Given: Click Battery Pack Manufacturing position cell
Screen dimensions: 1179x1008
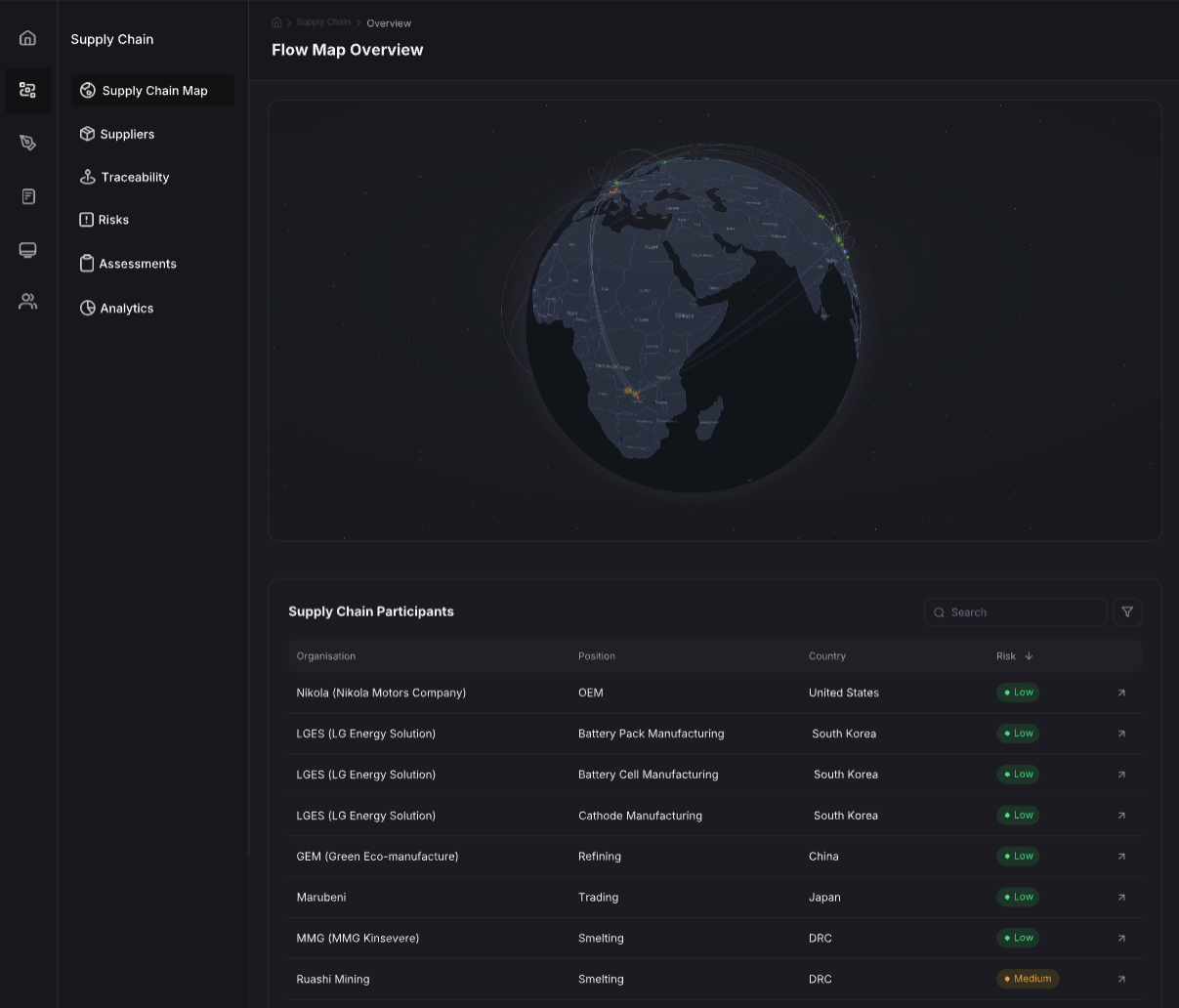Looking at the screenshot, I should (x=652, y=734).
